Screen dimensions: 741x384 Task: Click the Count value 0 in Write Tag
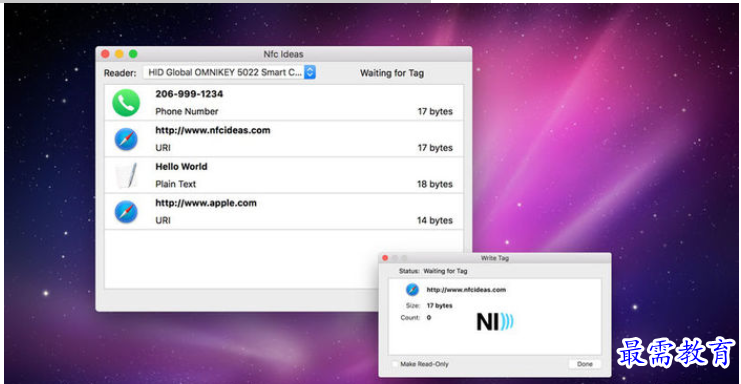(x=429, y=317)
